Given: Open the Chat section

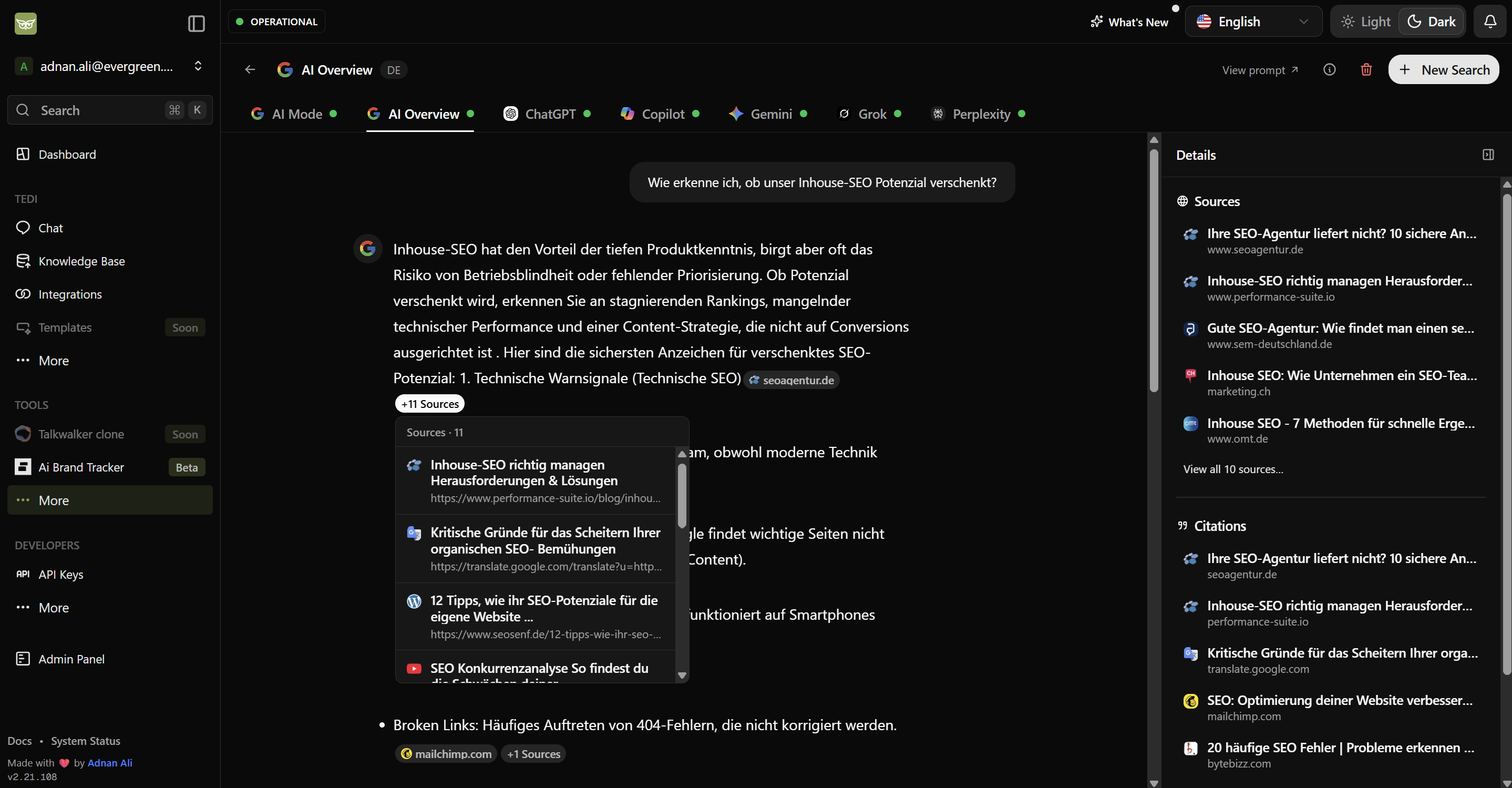Looking at the screenshot, I should (x=50, y=228).
